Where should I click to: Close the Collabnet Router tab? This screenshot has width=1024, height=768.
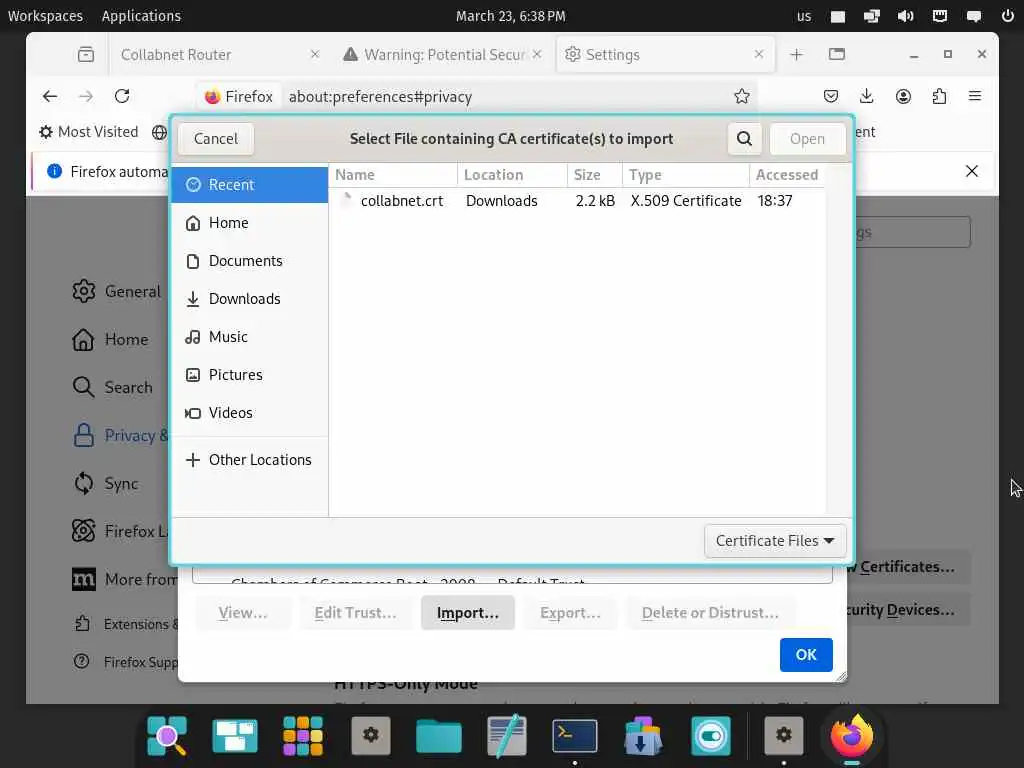(315, 54)
